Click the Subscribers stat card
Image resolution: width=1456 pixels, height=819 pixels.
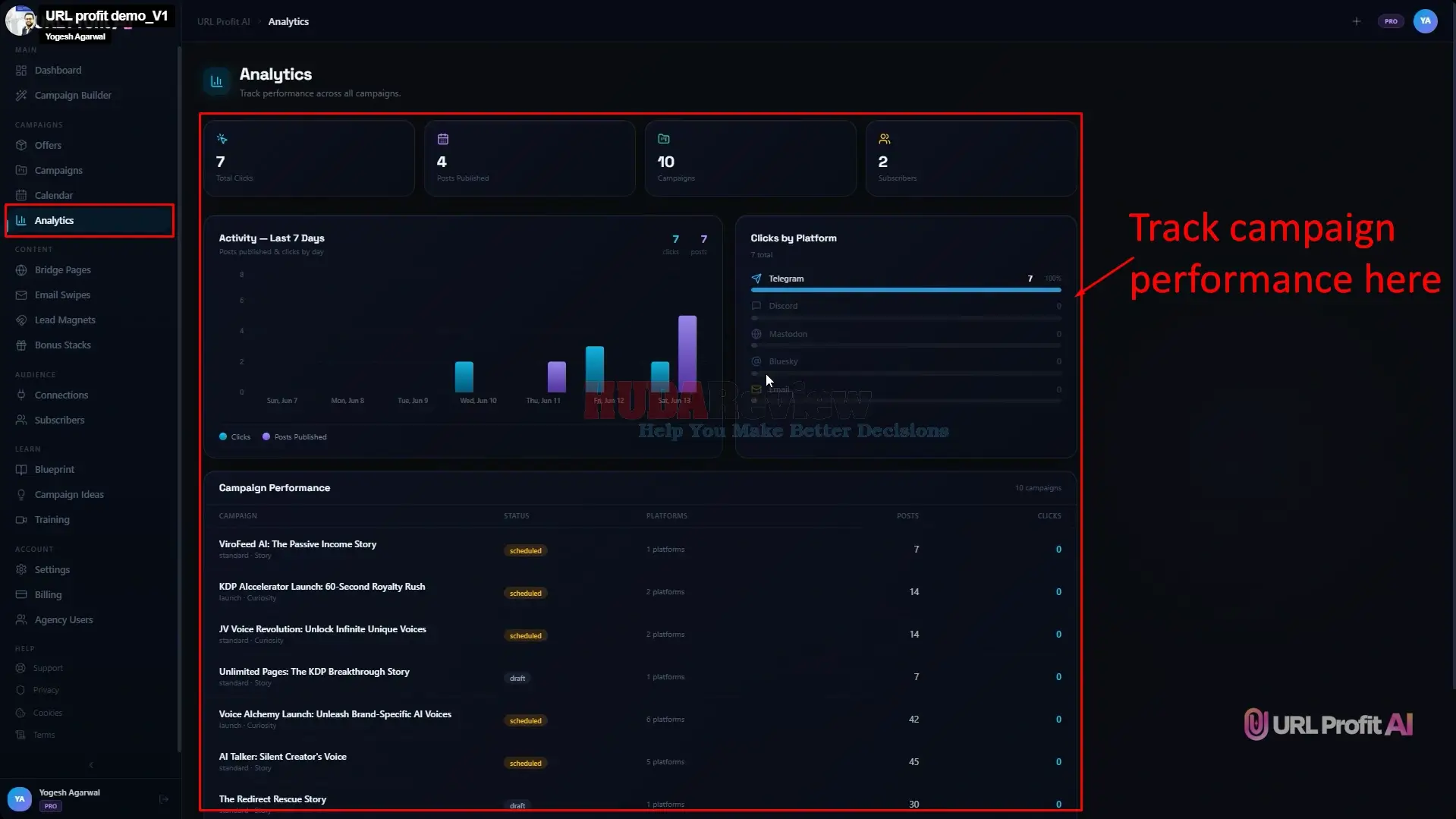[971, 159]
